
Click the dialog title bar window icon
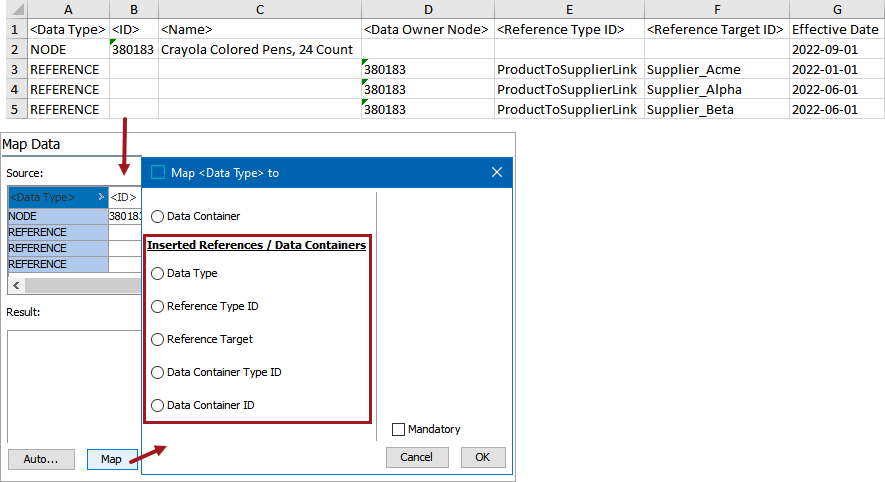coord(158,172)
